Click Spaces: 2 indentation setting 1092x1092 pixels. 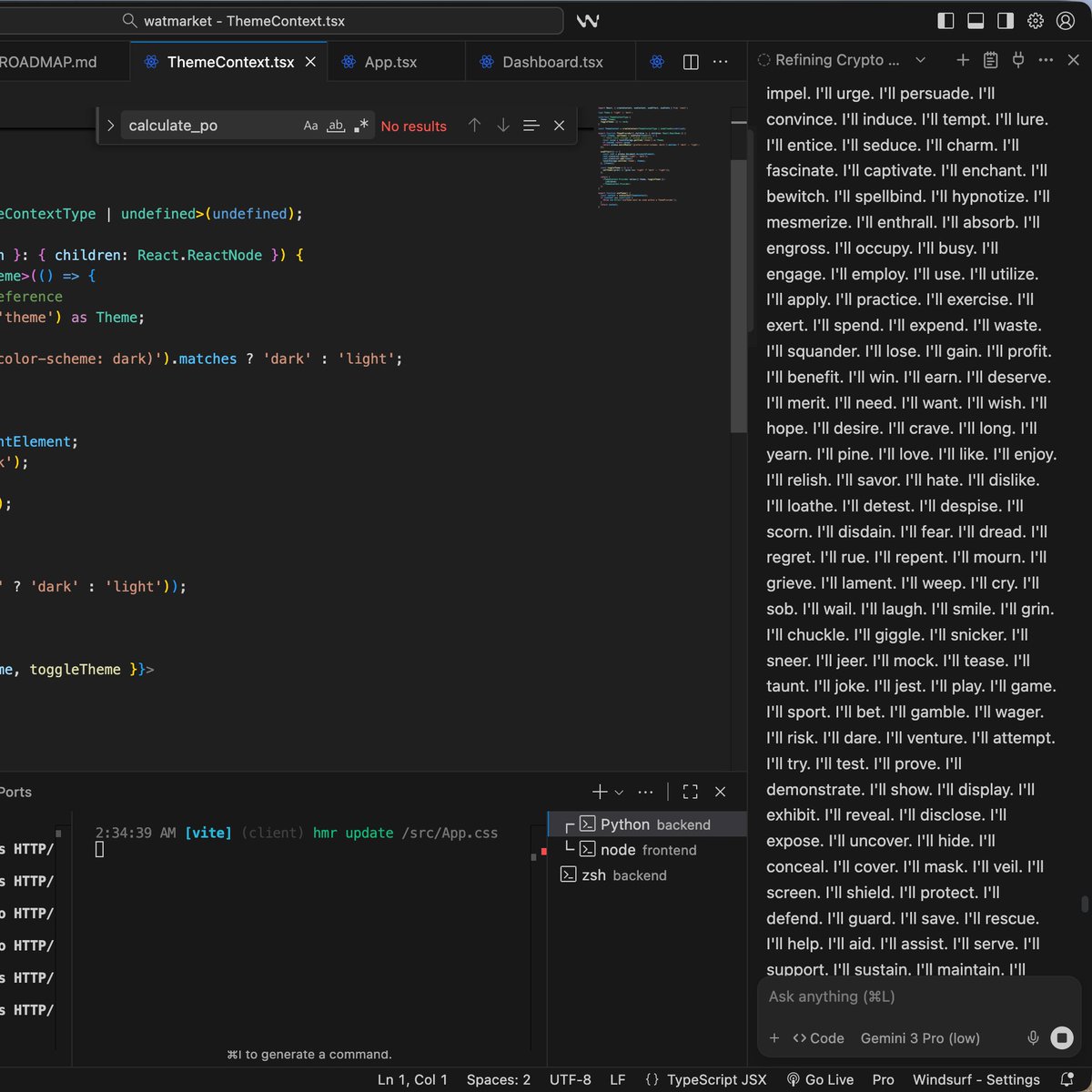click(498, 1079)
